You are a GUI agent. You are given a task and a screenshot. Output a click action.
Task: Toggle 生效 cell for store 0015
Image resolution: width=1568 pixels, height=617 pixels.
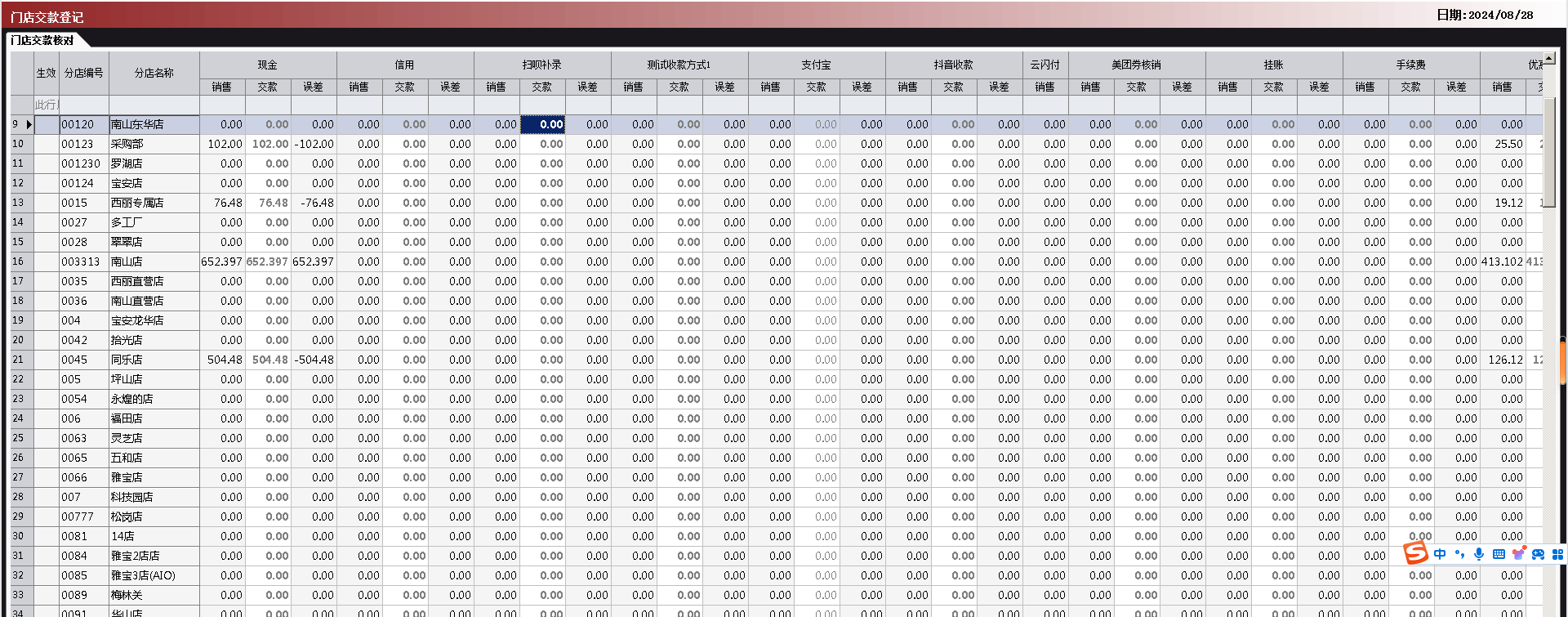point(47,203)
